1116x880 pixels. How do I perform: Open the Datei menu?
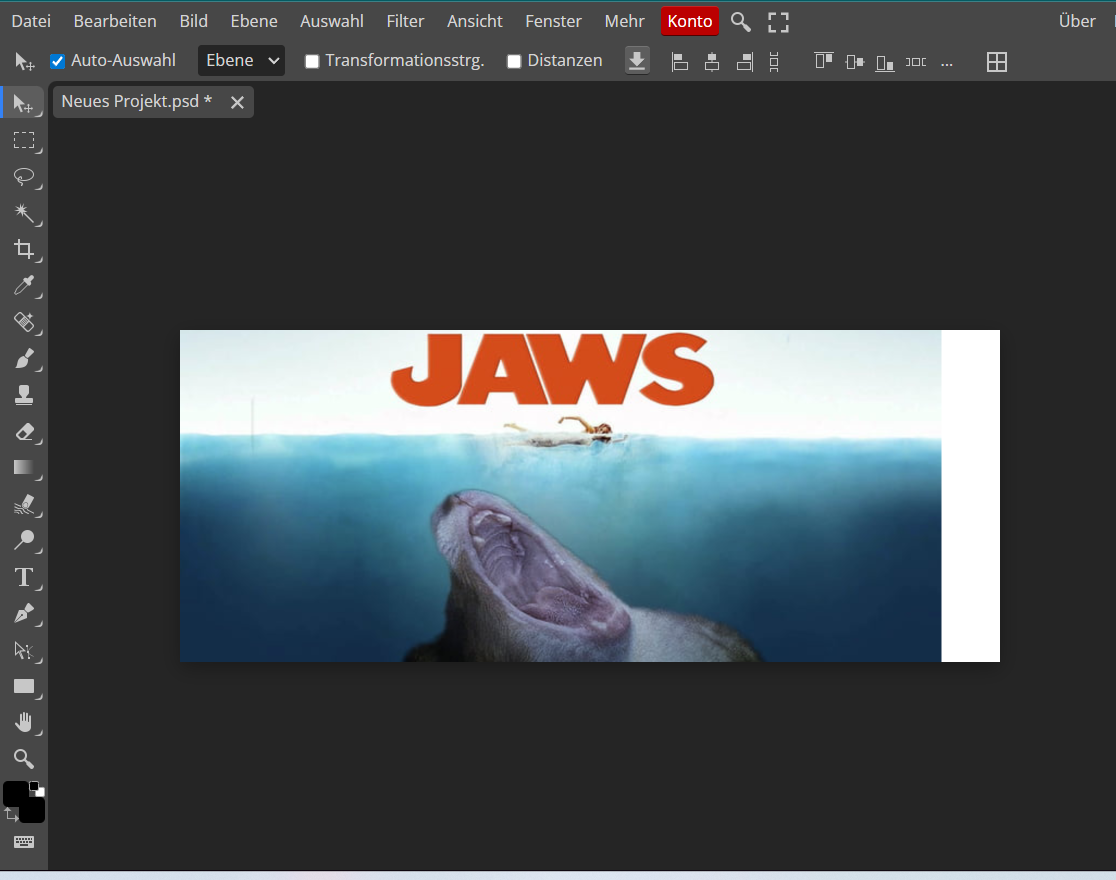click(x=31, y=21)
